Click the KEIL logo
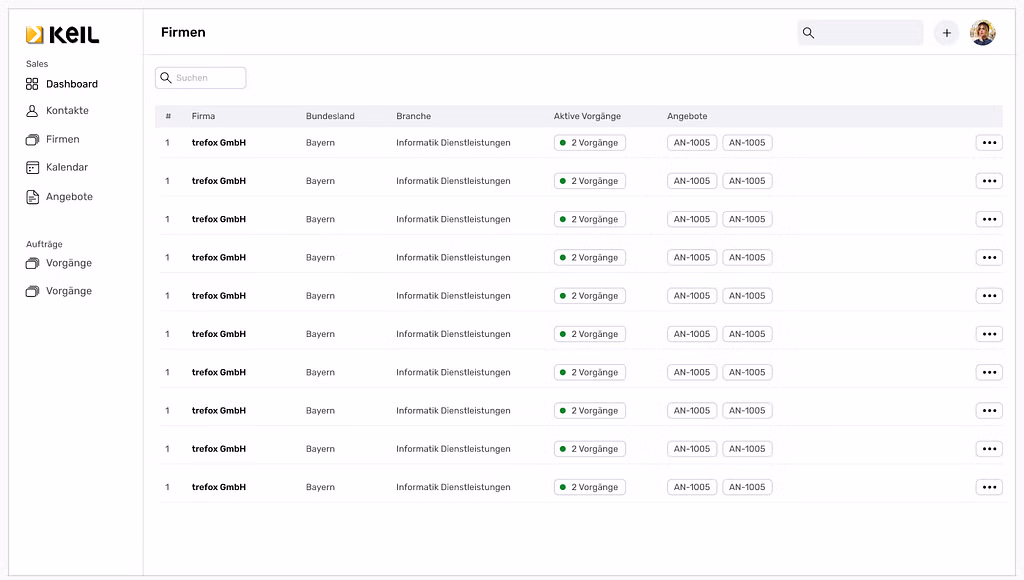 point(62,35)
